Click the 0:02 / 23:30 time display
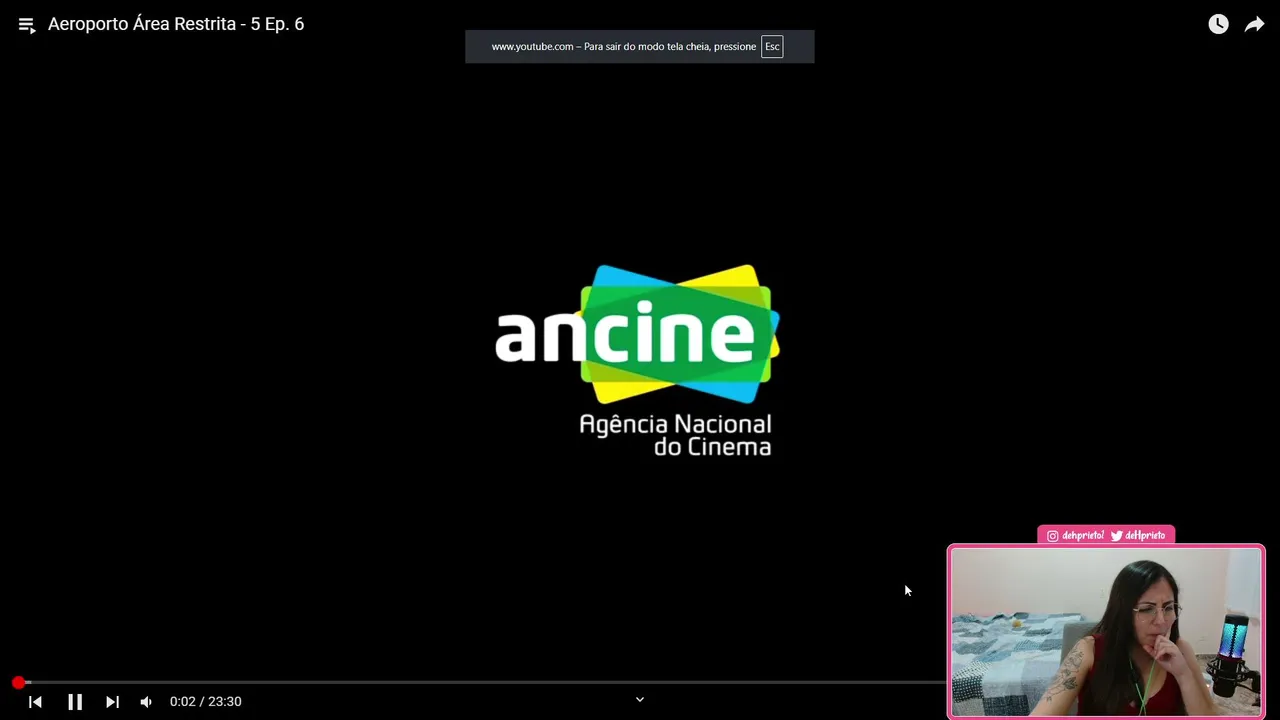Image resolution: width=1280 pixels, height=720 pixels. [206, 702]
